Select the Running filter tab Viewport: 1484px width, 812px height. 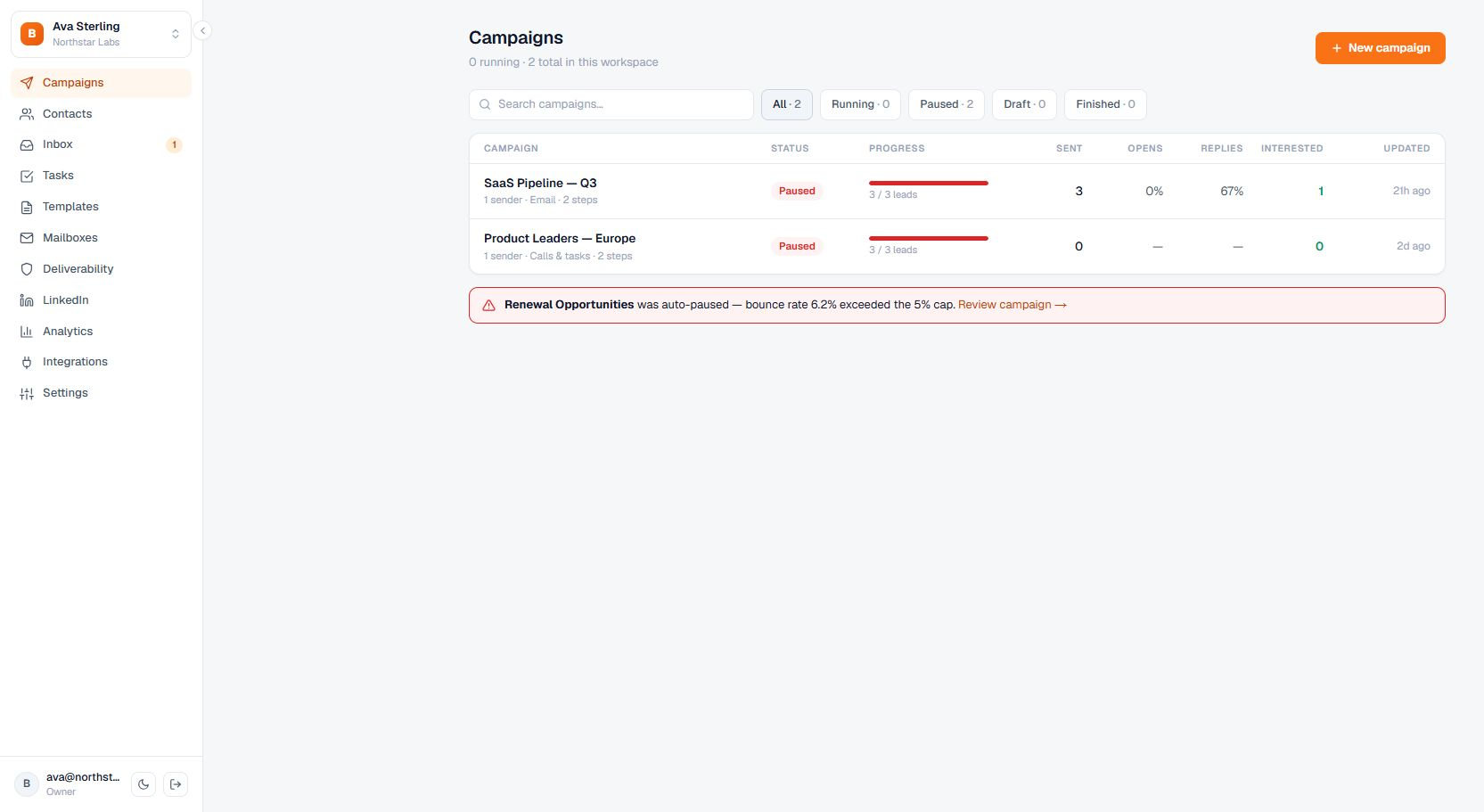860,104
